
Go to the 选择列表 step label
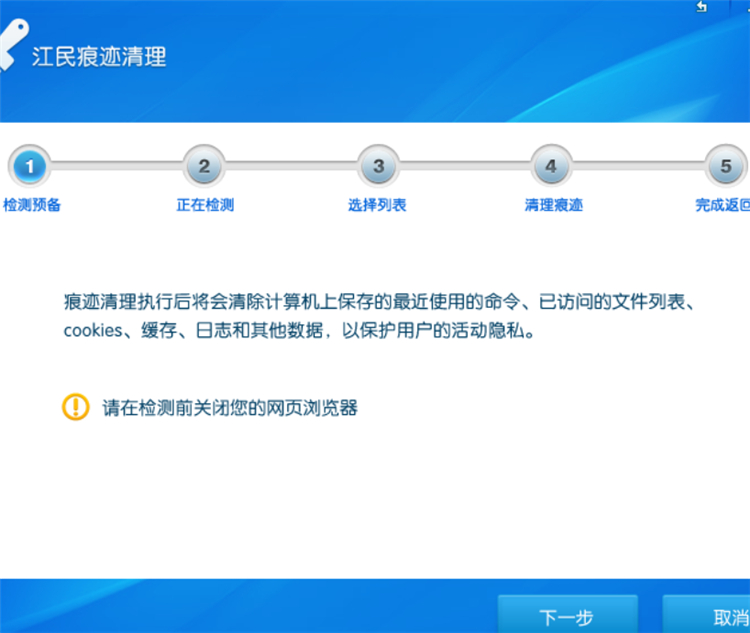tap(377, 205)
